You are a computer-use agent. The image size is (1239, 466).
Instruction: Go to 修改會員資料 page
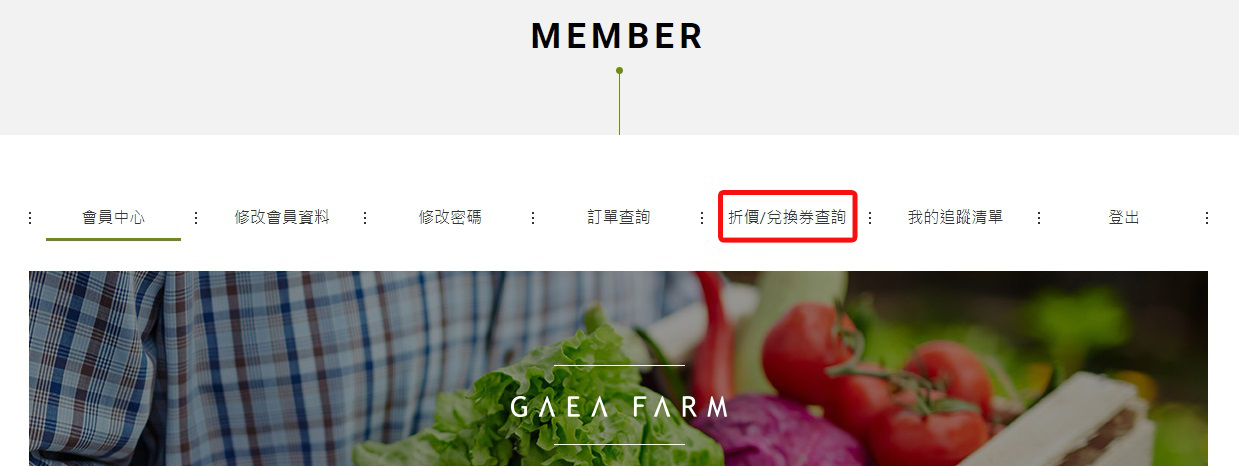tap(282, 217)
